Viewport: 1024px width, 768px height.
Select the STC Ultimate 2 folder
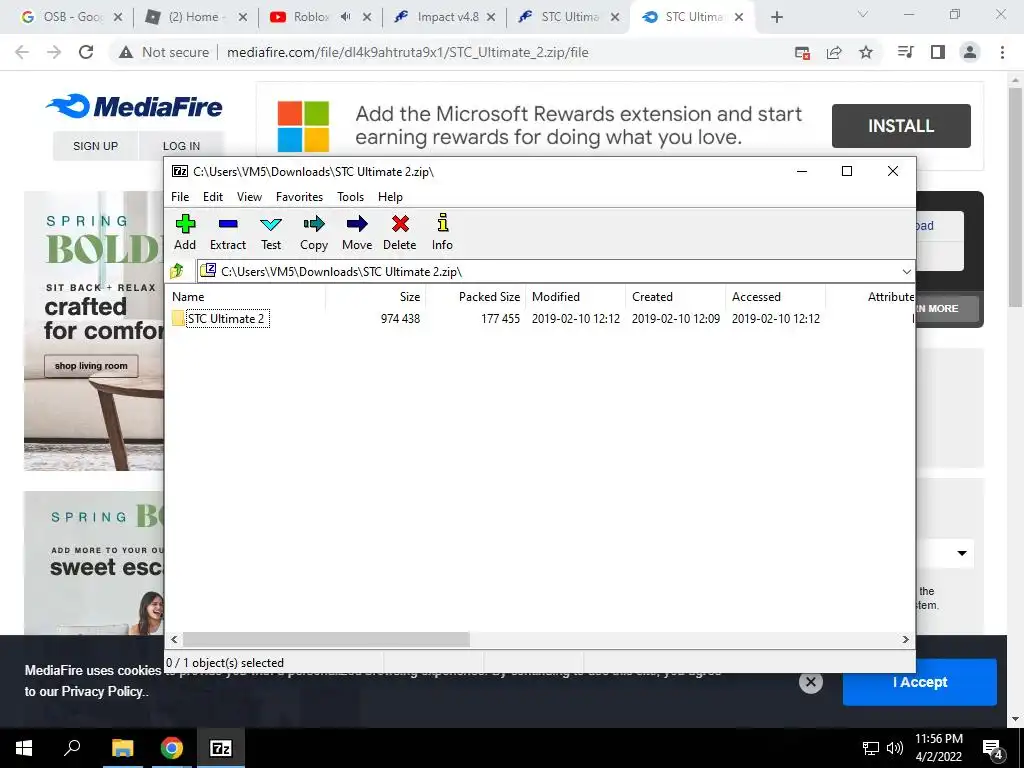click(x=226, y=319)
